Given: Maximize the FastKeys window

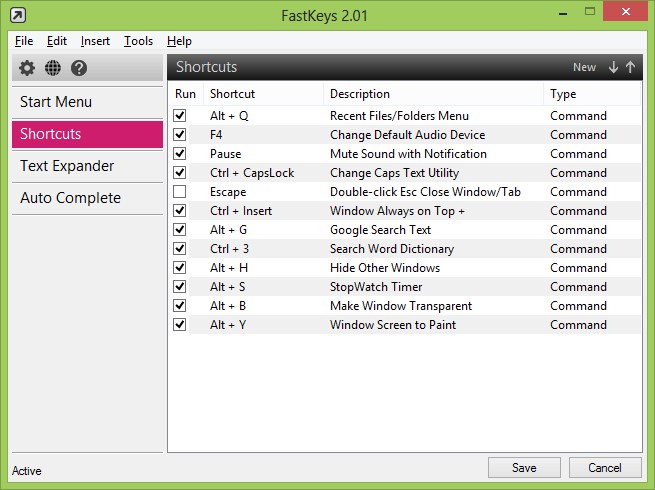Looking at the screenshot, I should tap(590, 12).
